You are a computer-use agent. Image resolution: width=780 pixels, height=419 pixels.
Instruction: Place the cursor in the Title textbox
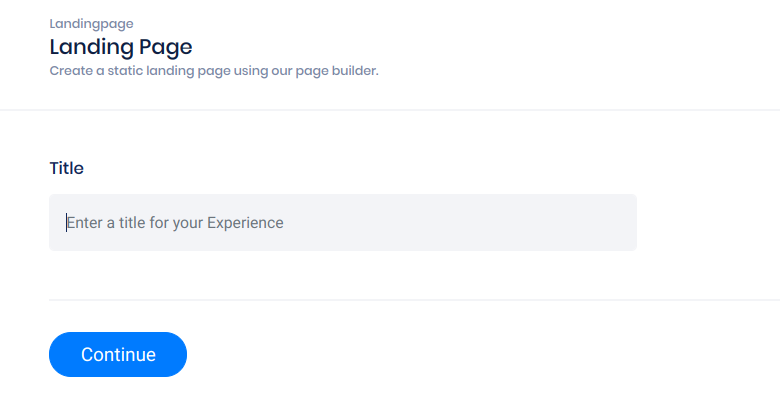[x=342, y=222]
